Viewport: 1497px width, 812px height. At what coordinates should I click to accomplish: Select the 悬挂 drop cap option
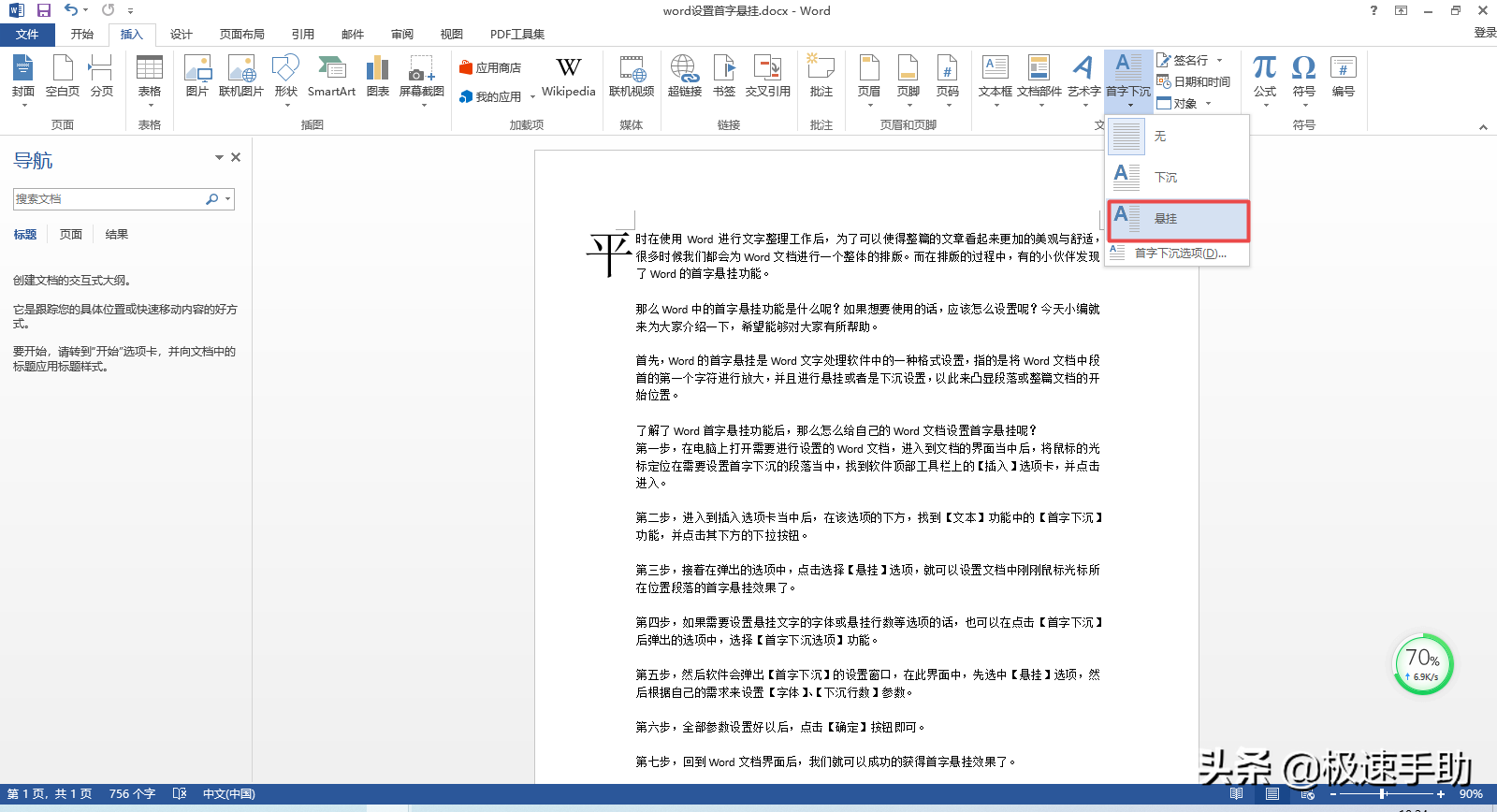(1177, 219)
